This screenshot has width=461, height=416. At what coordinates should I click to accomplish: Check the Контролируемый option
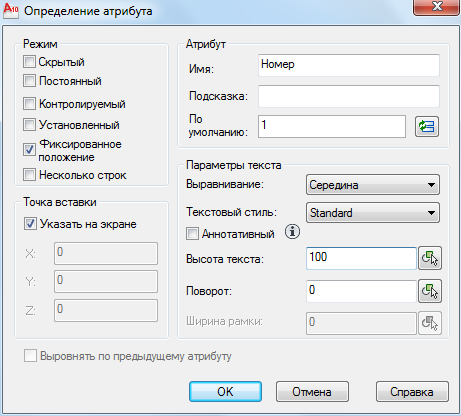[x=29, y=104]
